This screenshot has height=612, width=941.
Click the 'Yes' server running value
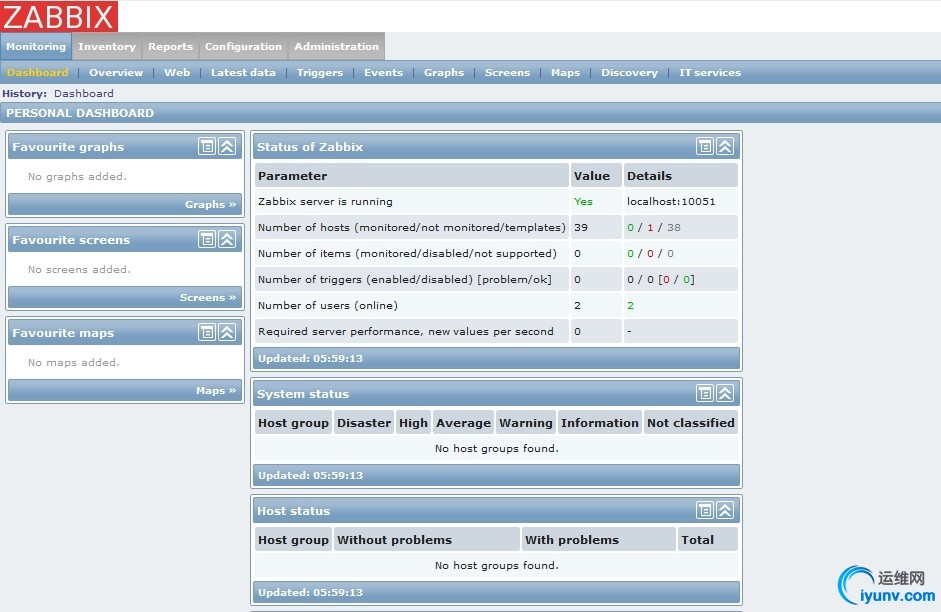pos(583,202)
